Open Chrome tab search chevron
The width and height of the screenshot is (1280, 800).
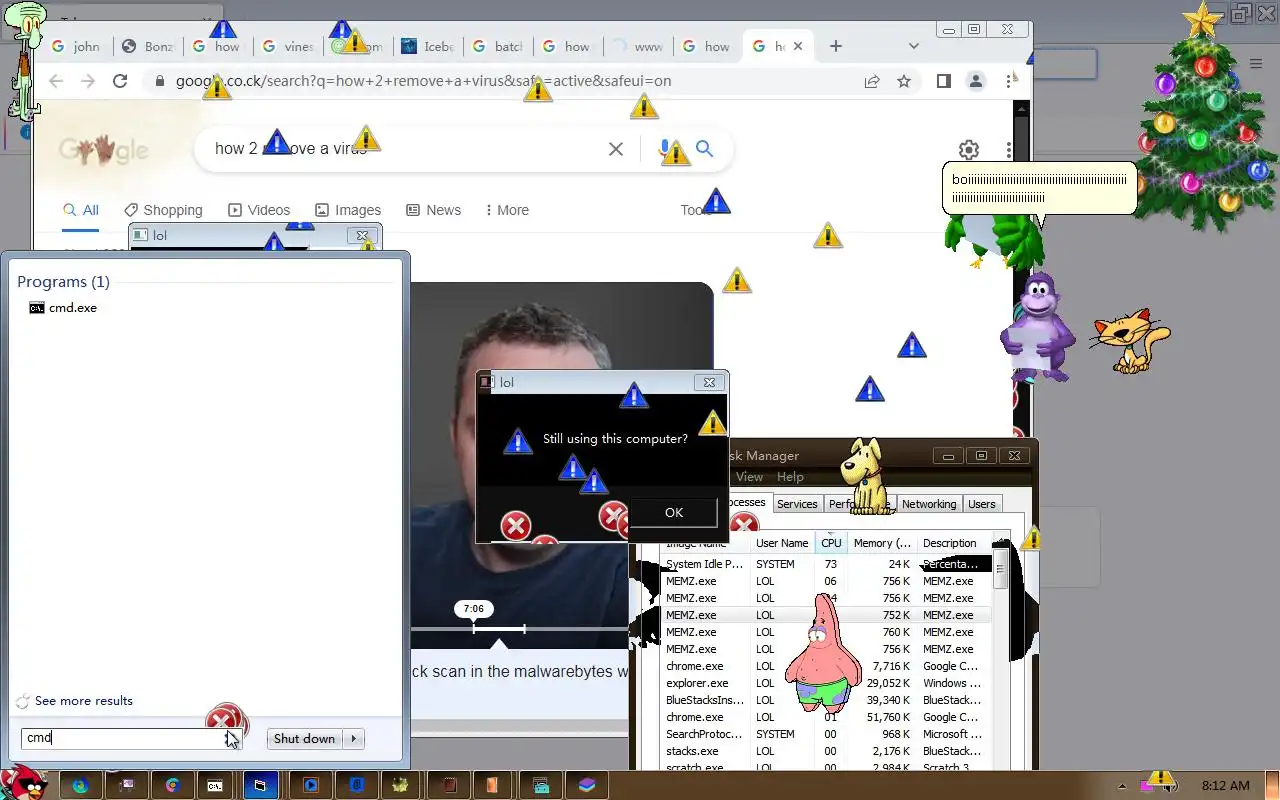[913, 46]
